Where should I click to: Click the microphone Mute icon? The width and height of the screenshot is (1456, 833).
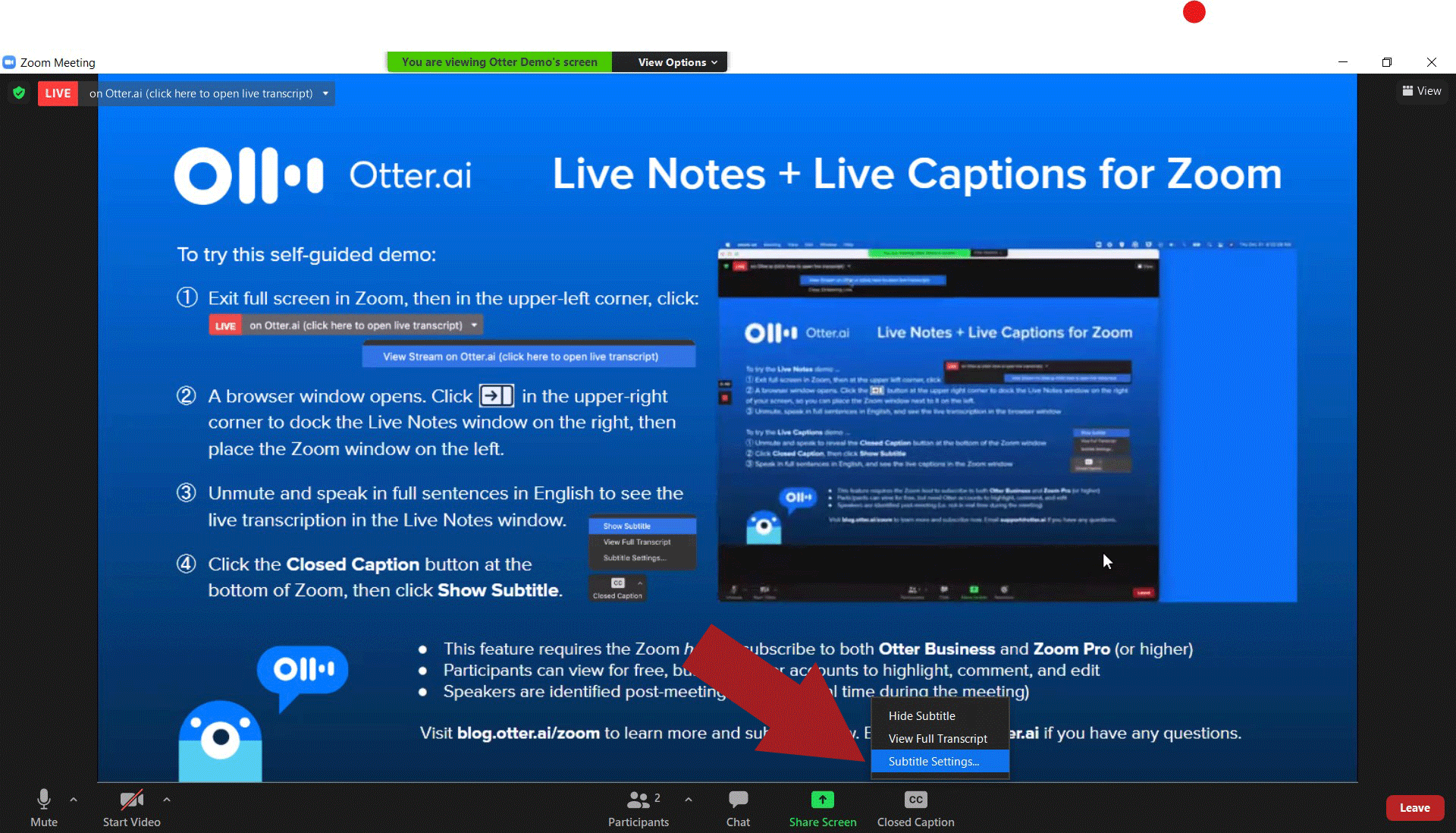[44, 799]
